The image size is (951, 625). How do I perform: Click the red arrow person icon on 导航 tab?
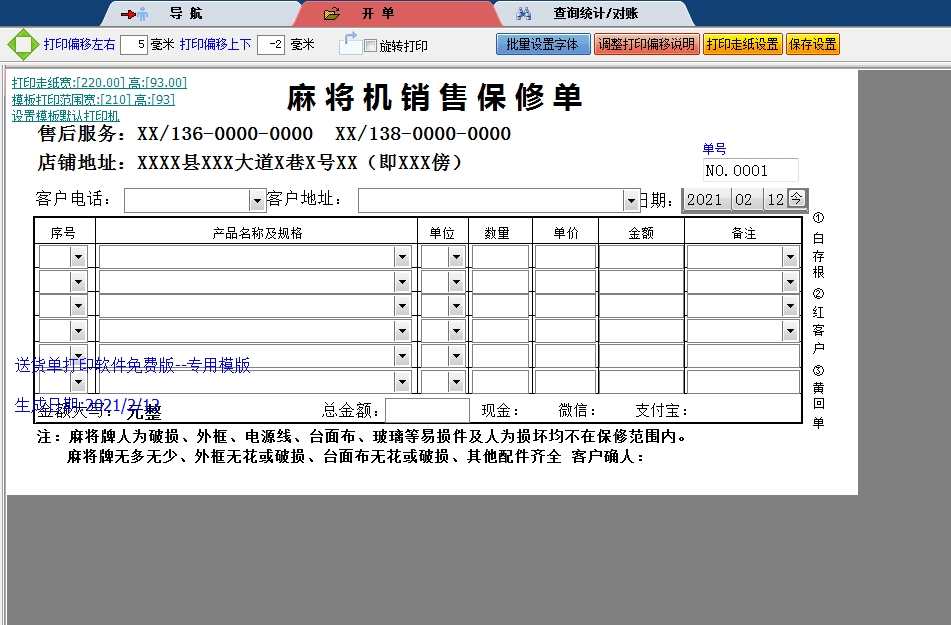coord(134,14)
